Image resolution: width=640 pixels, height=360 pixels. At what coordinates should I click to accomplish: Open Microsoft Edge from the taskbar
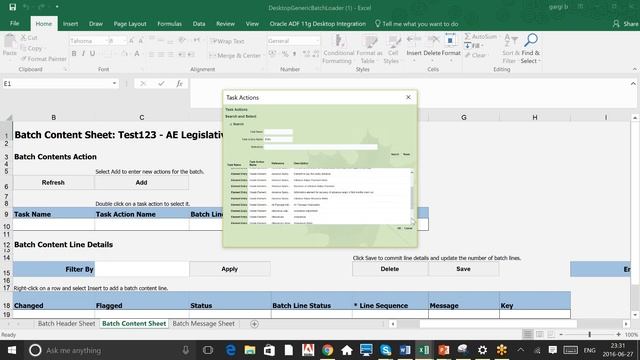coord(231,350)
